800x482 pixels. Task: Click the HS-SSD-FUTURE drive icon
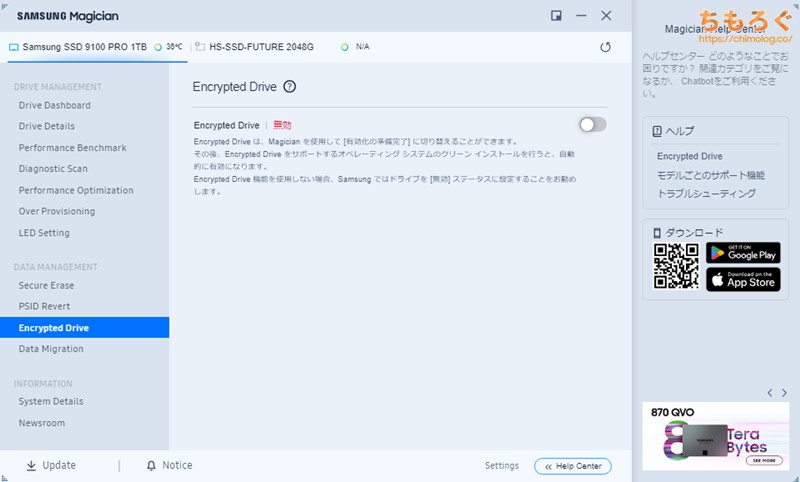click(x=200, y=46)
